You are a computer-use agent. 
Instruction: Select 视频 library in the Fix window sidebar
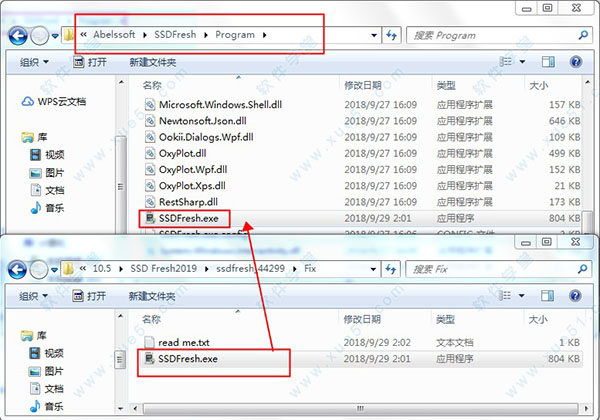tap(53, 353)
